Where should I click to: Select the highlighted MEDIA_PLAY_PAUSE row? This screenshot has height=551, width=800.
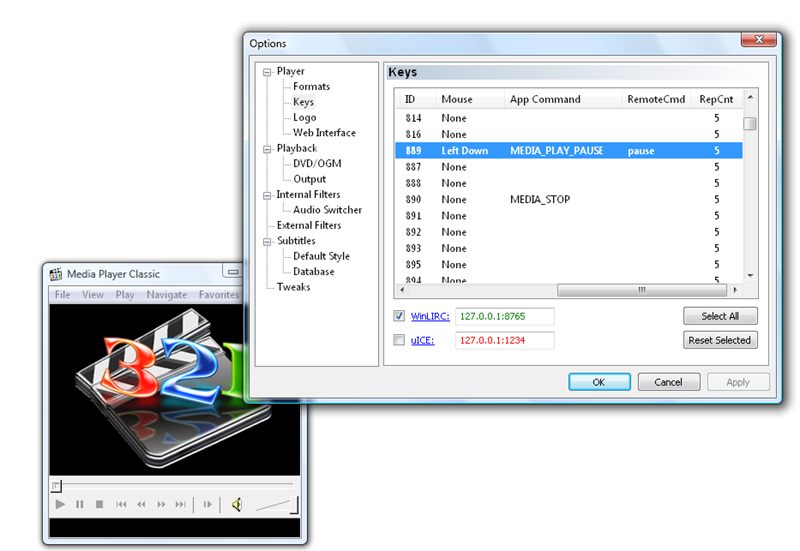pos(569,151)
